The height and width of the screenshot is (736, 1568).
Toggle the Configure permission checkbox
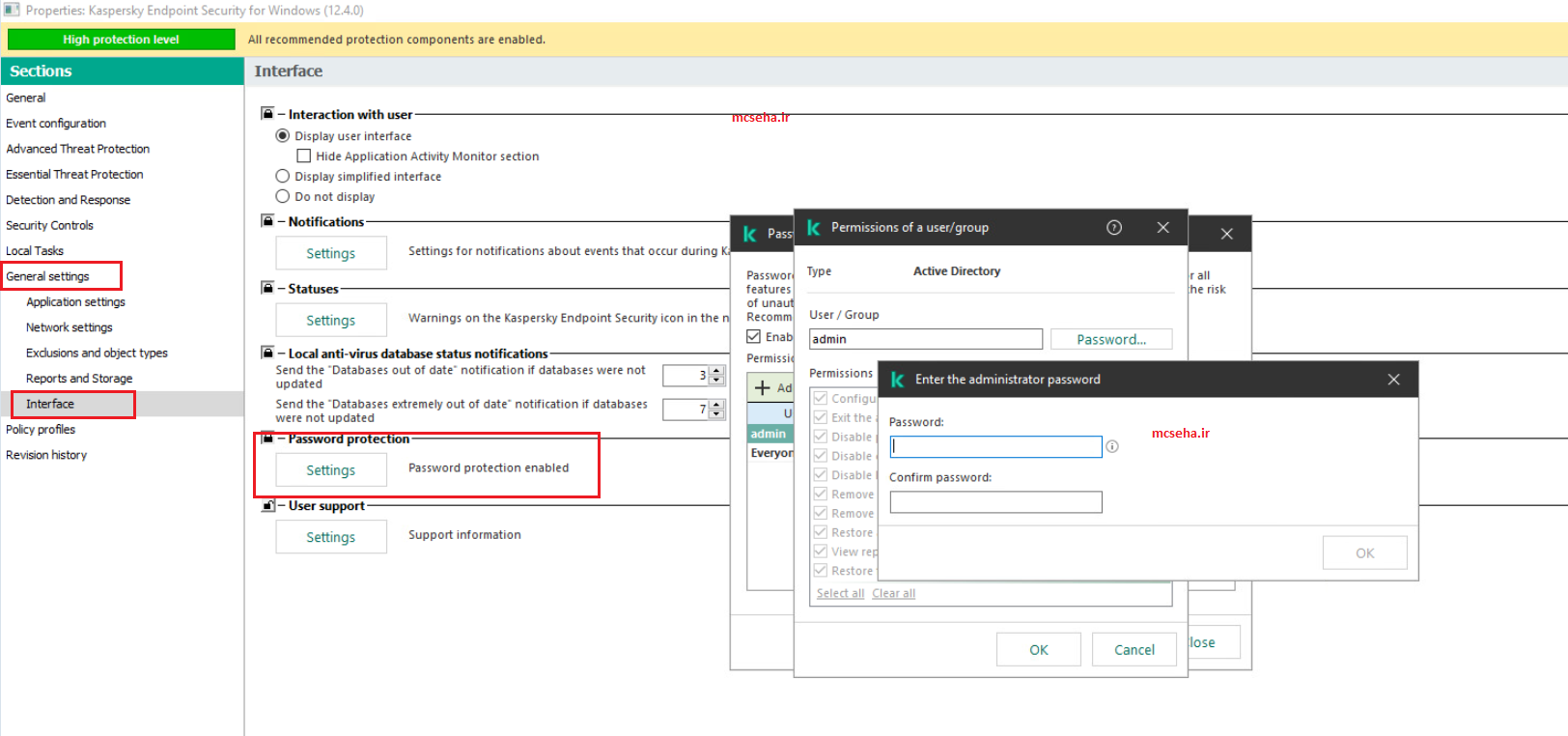[821, 398]
